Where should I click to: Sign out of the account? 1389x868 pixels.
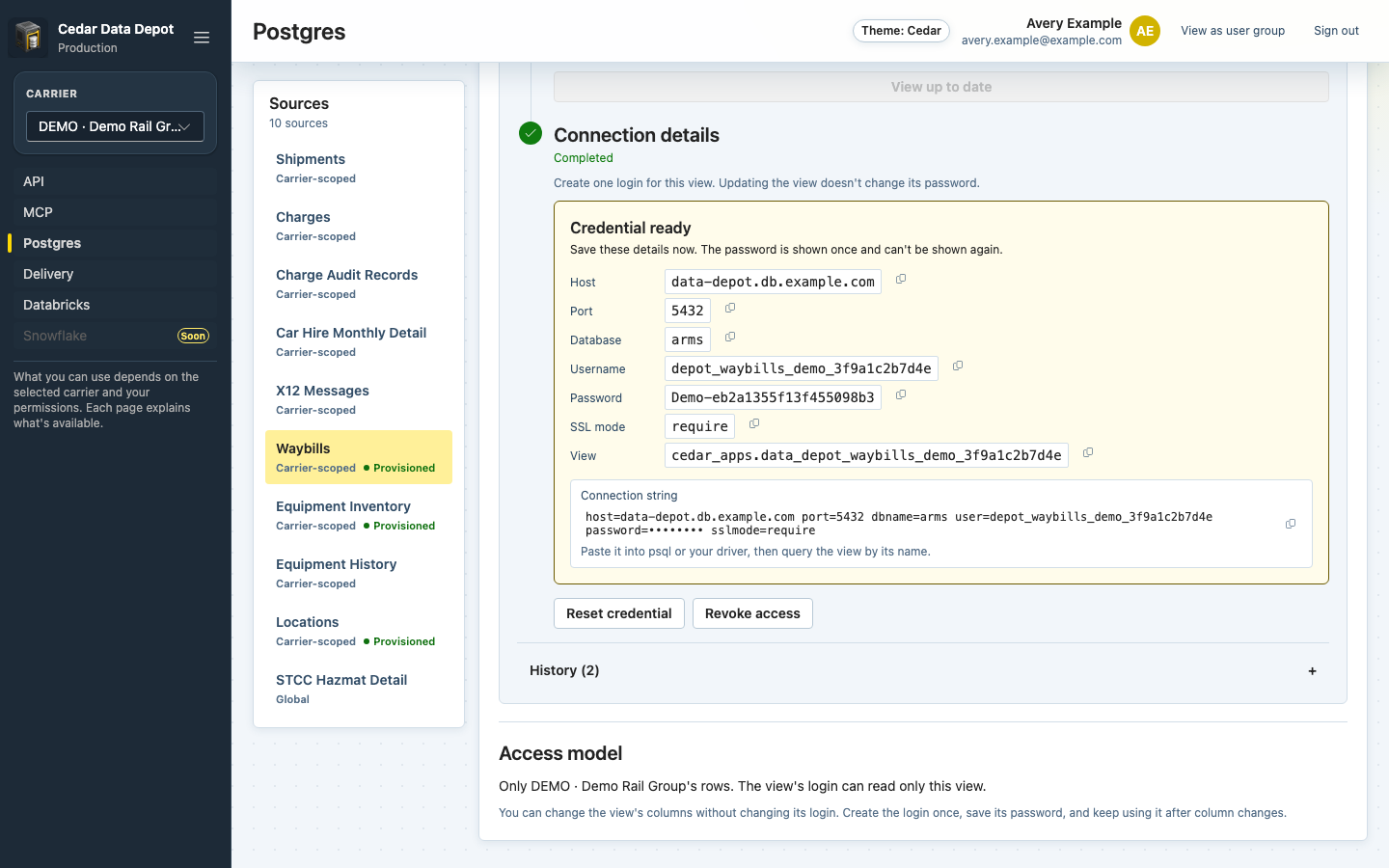click(1336, 31)
